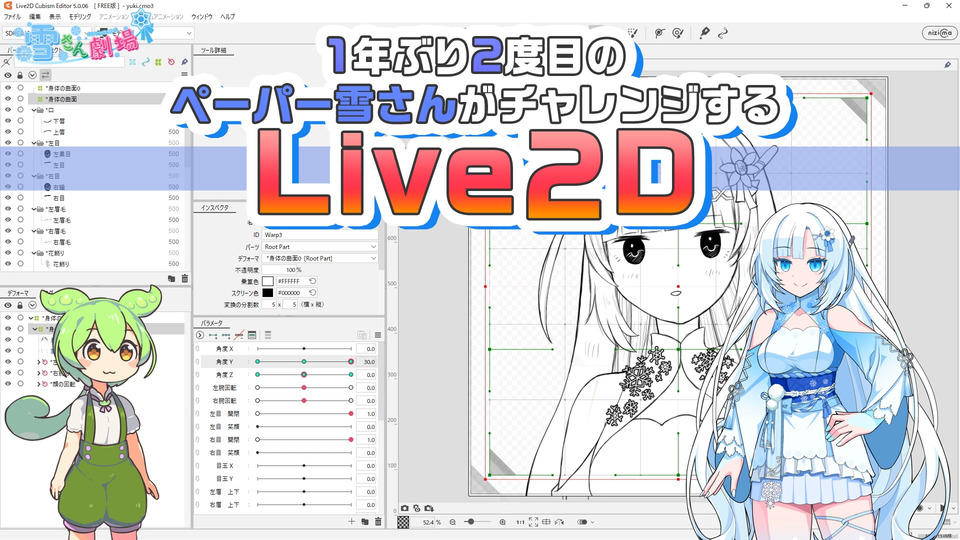Toggle the eye icon in the deformer panel header
Image resolution: width=960 pixels, height=540 pixels.
tap(8, 305)
